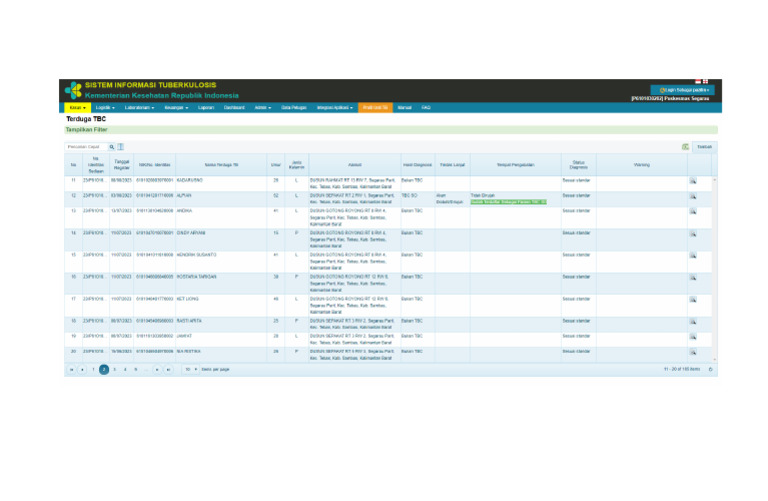Open the Integrasi Aplikasi dropdown menu
Screen dimensions: 768x501
pos(335,108)
